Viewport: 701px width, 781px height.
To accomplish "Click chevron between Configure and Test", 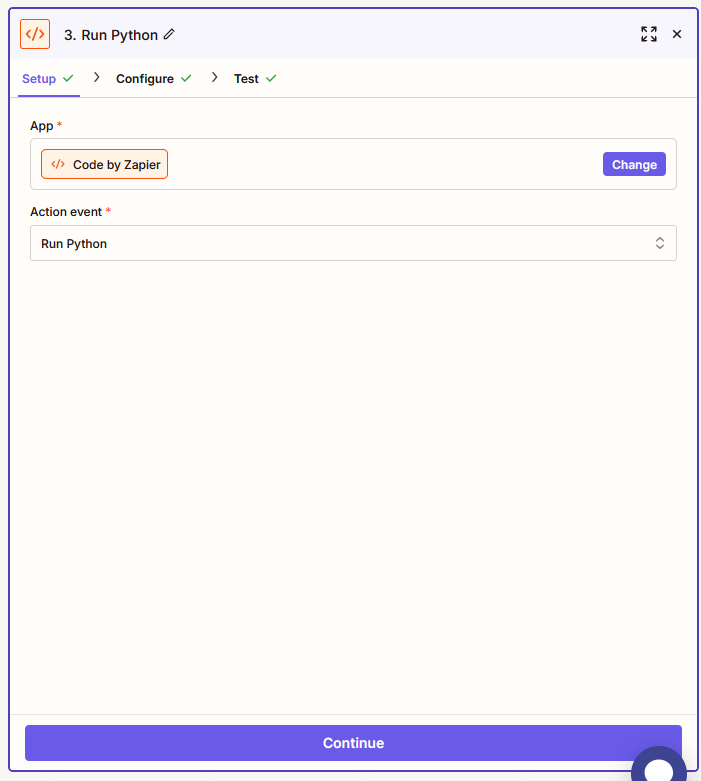I will tap(215, 77).
